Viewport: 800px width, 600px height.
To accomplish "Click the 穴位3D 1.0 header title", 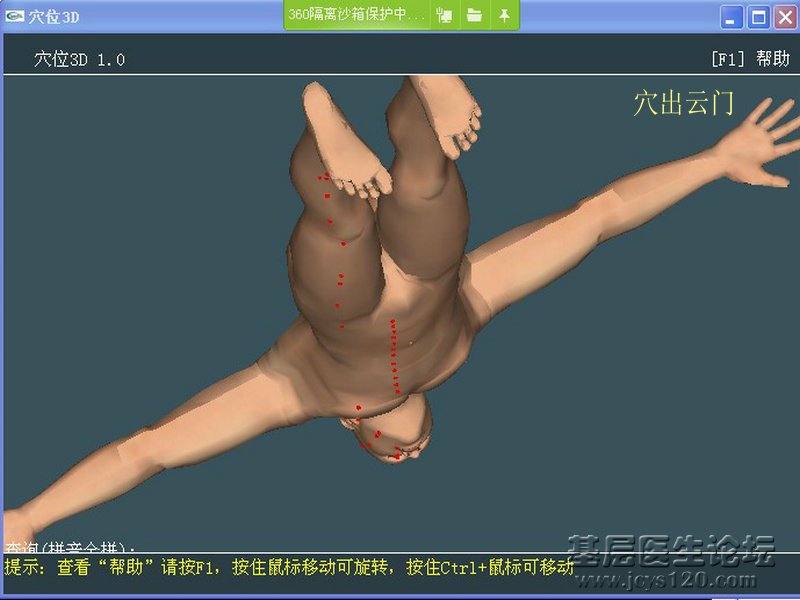I will point(80,60).
